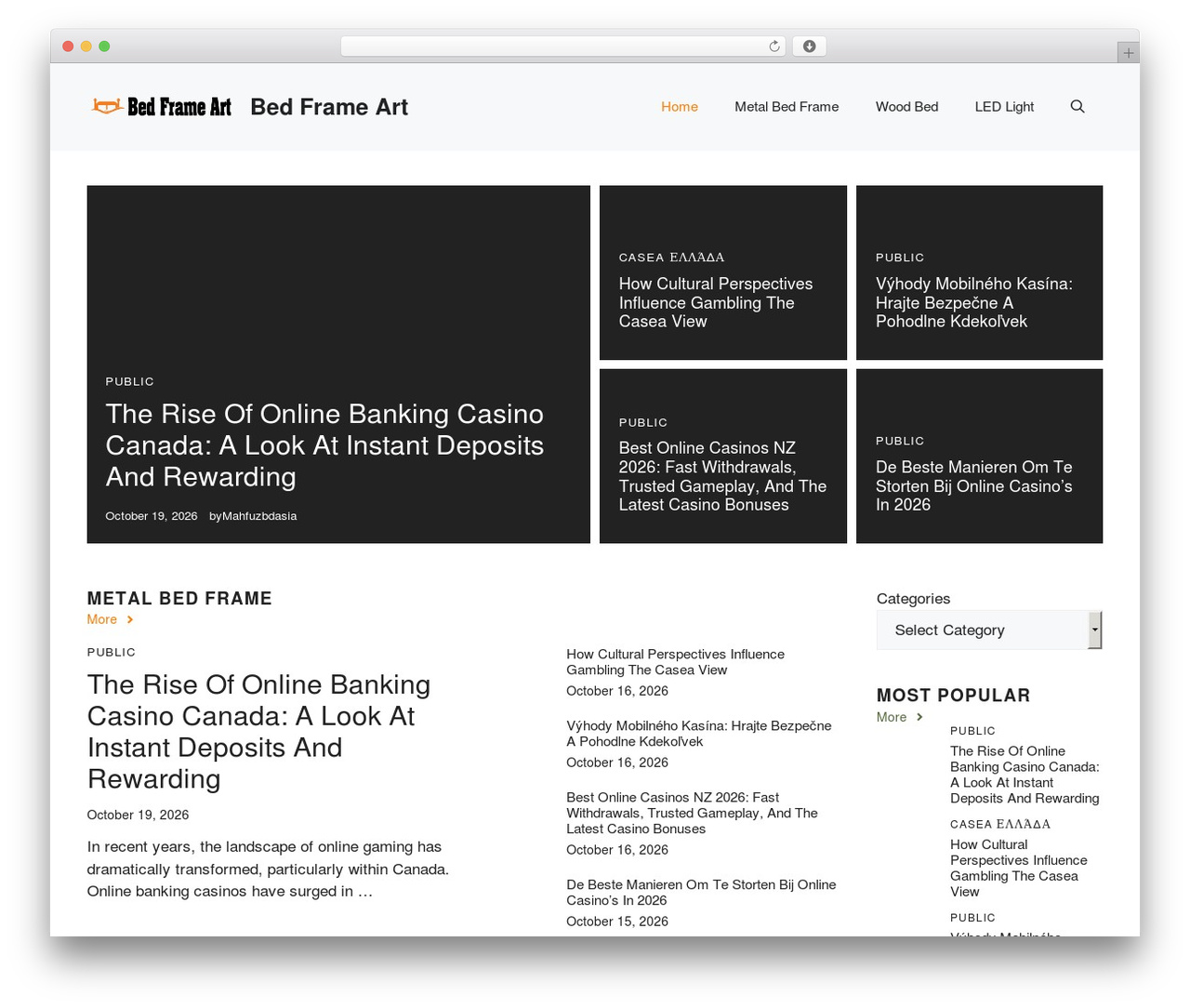Viewport: 1190px width, 1008px height.
Task: Click the October 19, 2026 date on featured post
Action: coord(152,516)
